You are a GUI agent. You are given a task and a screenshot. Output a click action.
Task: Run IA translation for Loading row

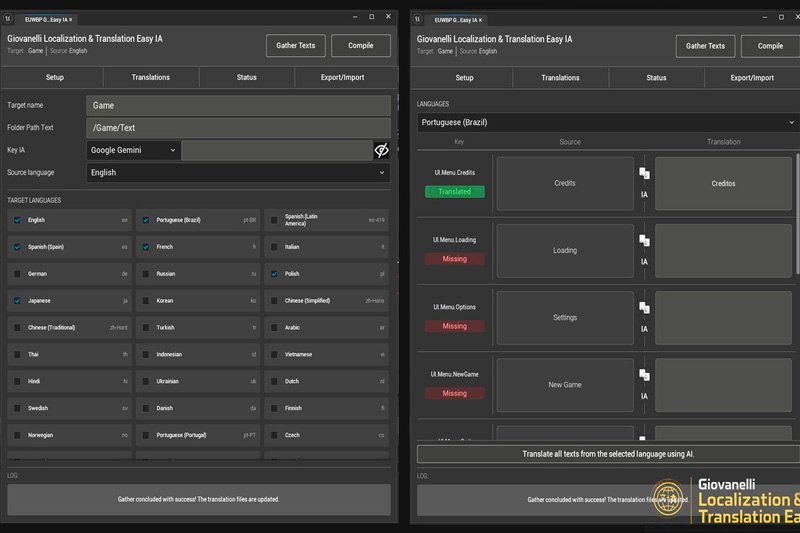click(644, 262)
